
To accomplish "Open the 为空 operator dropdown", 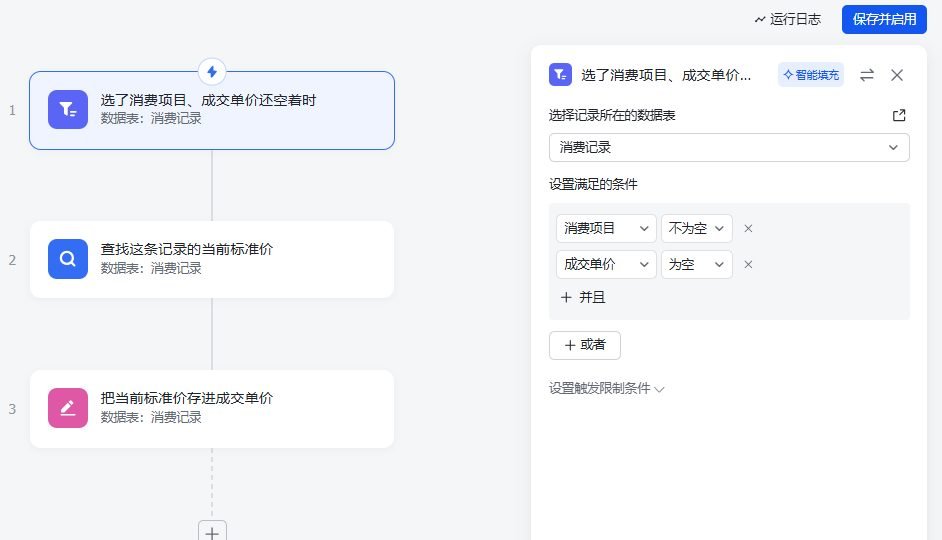I will [696, 264].
